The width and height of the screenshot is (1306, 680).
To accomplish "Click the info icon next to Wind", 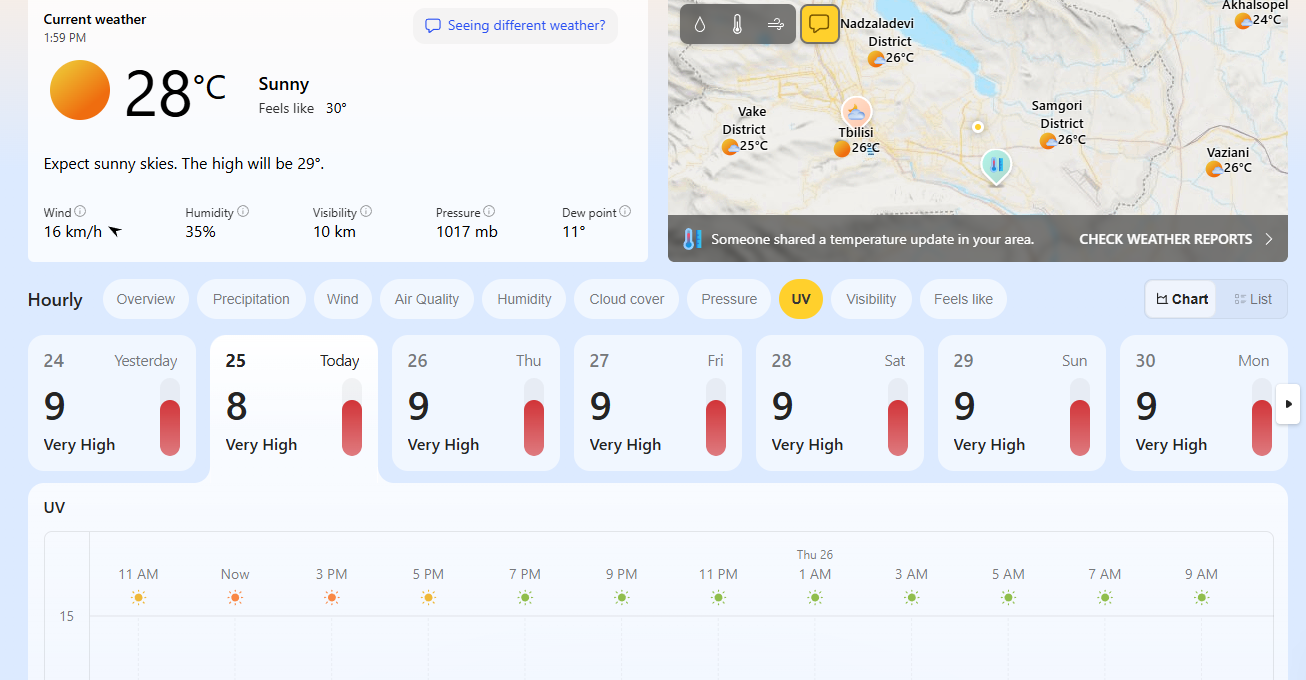I will pyautogui.click(x=80, y=212).
